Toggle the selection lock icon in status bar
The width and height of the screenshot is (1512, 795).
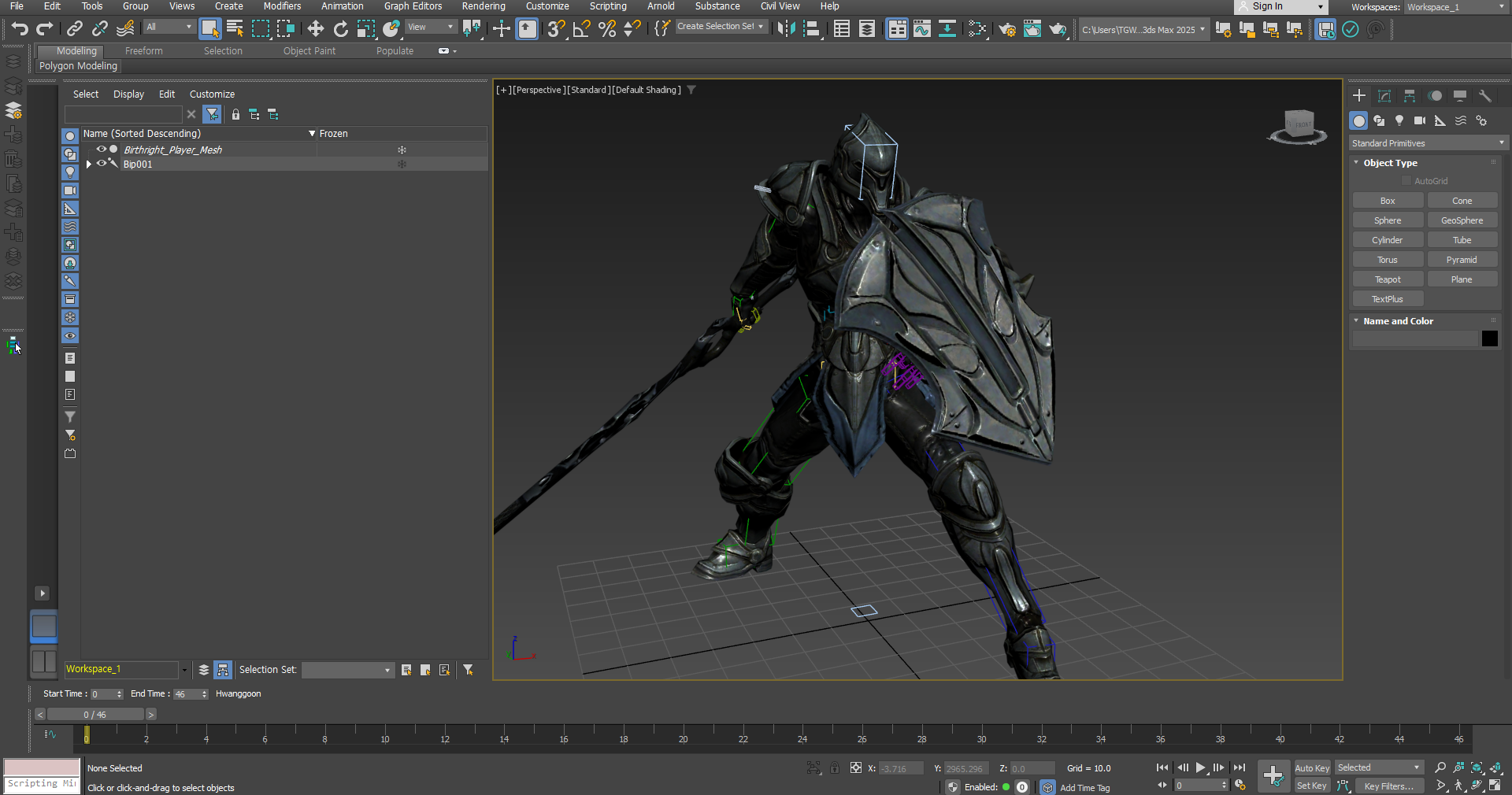[835, 768]
